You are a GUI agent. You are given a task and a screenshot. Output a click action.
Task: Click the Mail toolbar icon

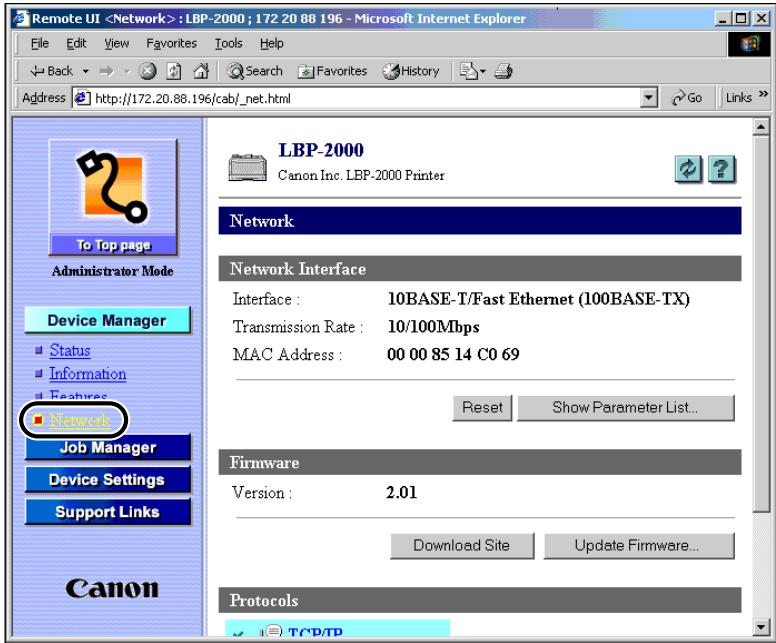click(x=468, y=71)
